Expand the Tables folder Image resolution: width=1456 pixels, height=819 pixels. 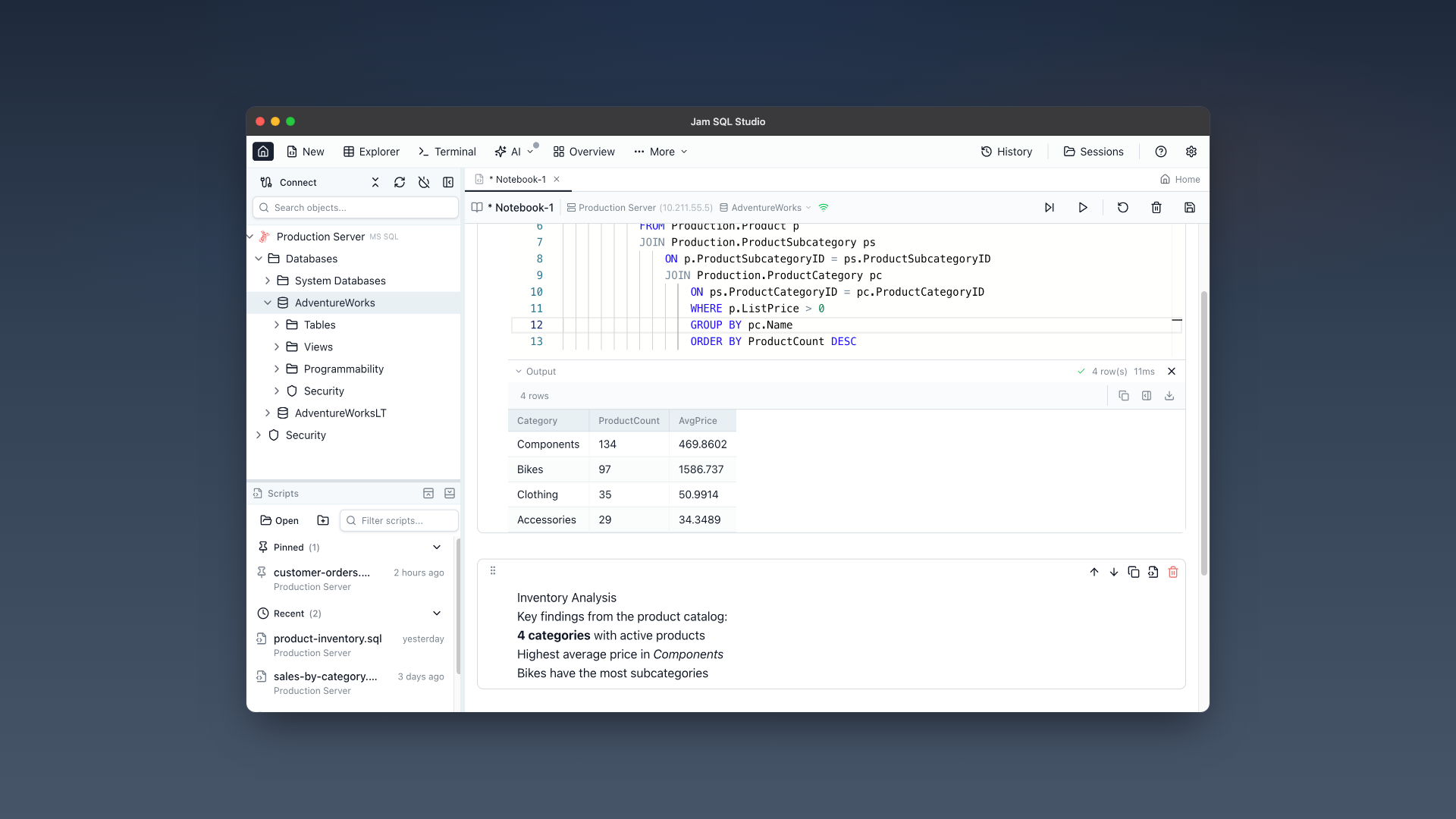point(277,325)
